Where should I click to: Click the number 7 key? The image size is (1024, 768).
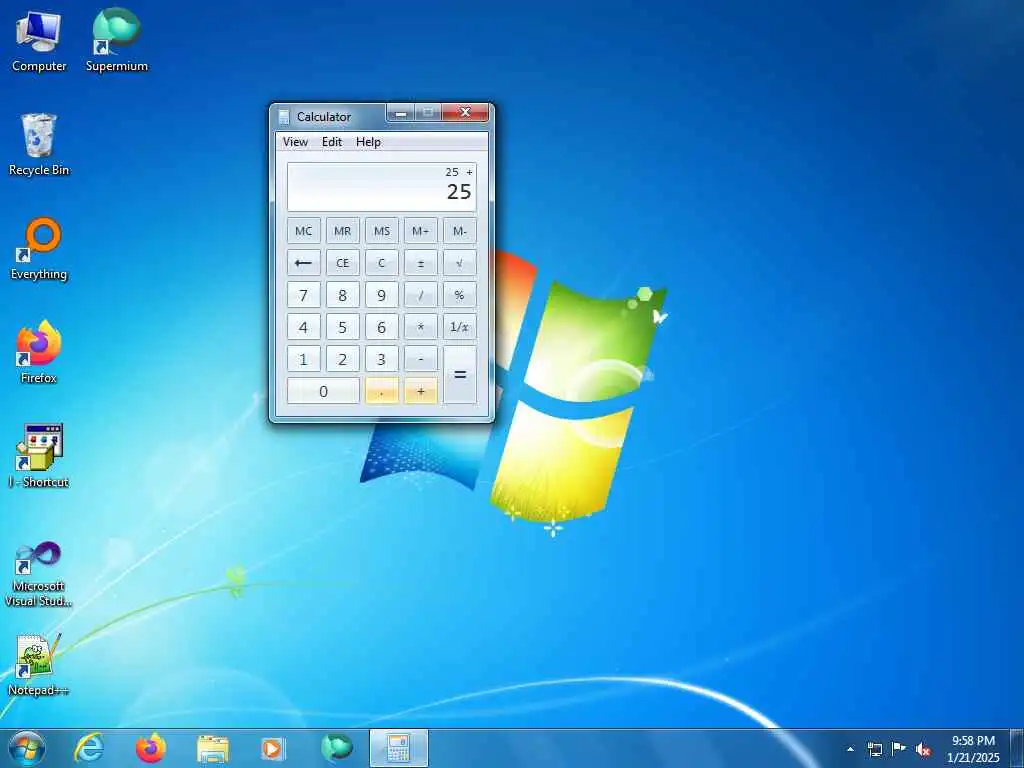(304, 295)
